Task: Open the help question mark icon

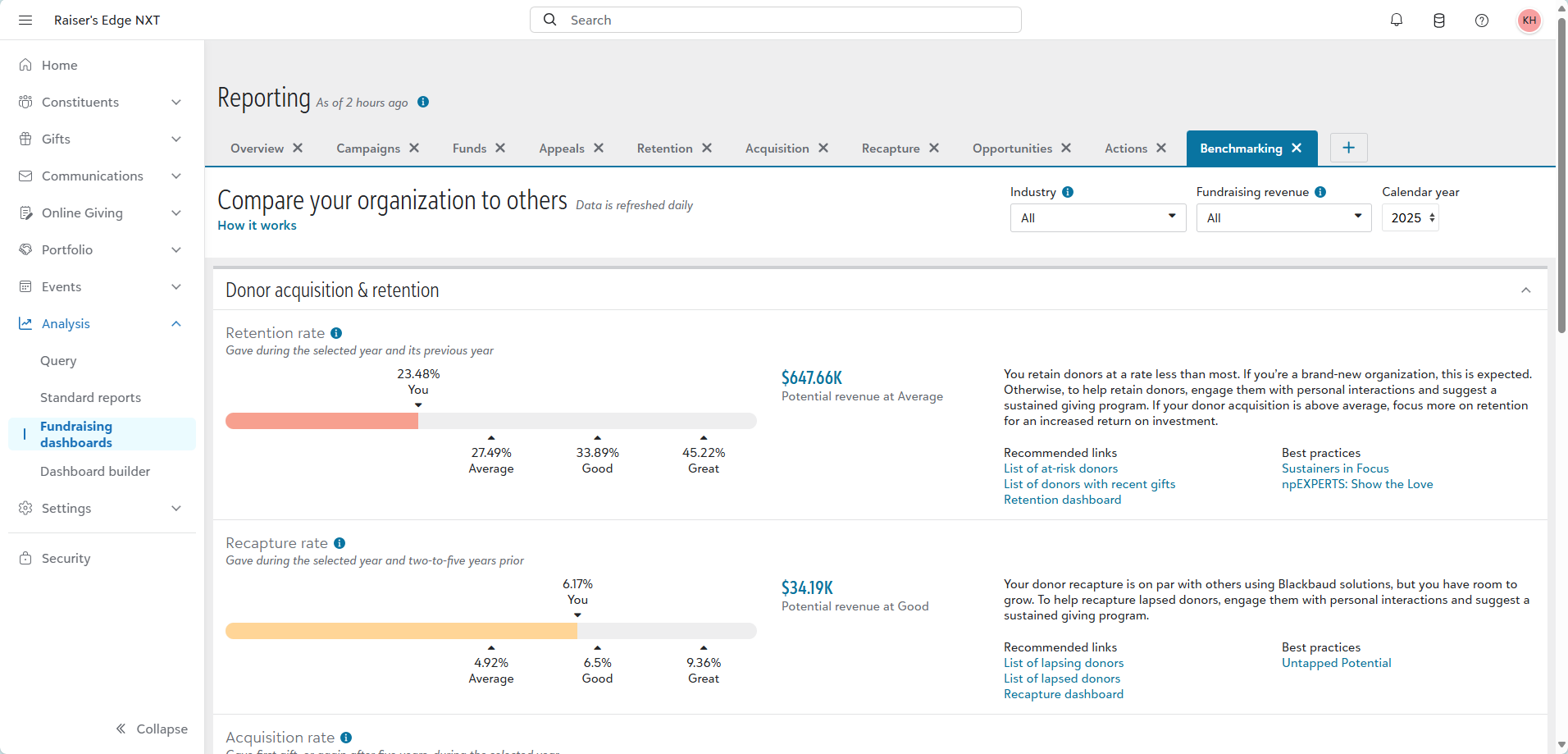Action: click(x=1482, y=21)
